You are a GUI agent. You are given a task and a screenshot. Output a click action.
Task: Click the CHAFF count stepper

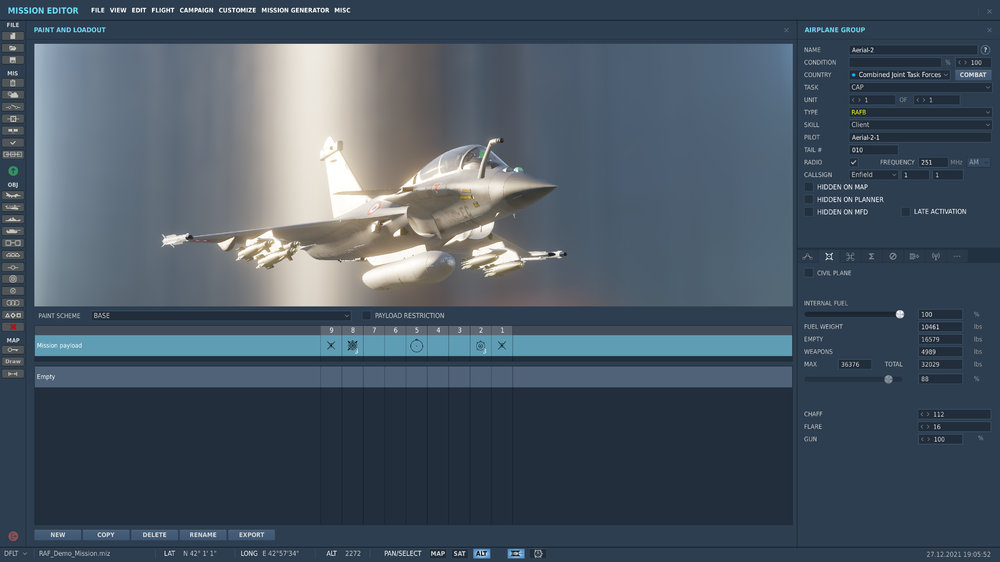925,415
